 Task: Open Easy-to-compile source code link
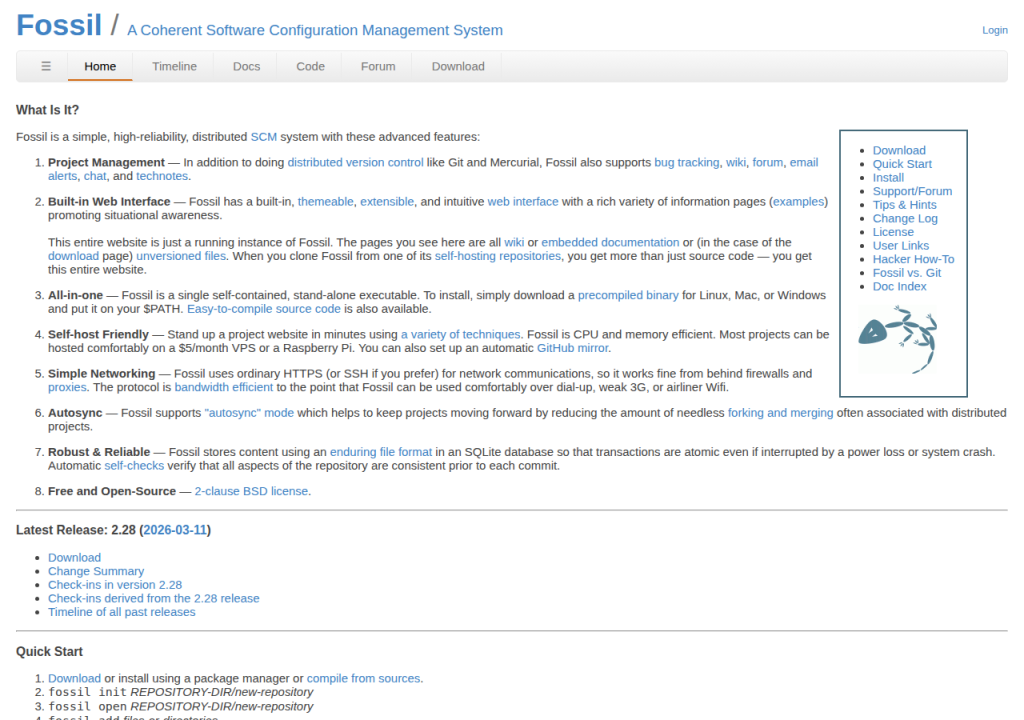pyautogui.click(x=264, y=308)
